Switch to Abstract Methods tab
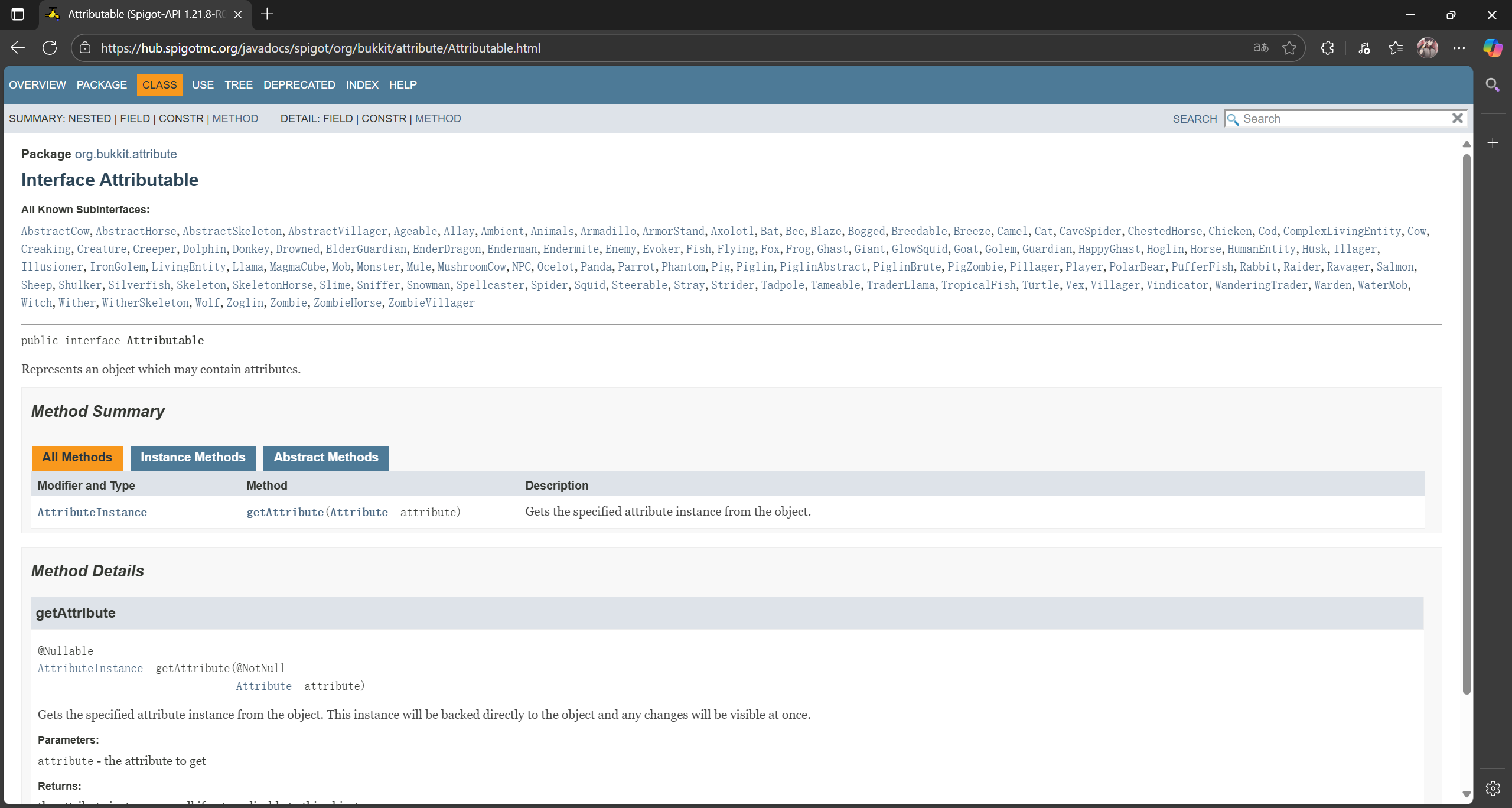 coord(325,457)
